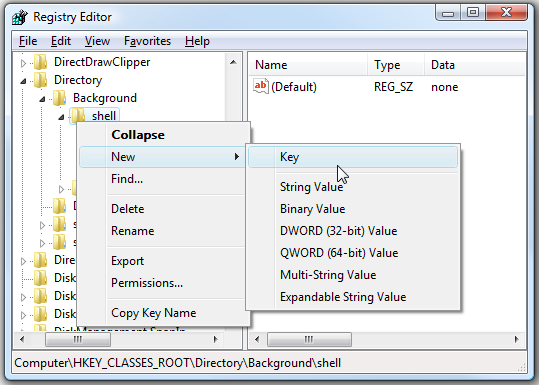Click the tree pane scroll-up arrow
This screenshot has height=385, width=539.
[x=233, y=62]
